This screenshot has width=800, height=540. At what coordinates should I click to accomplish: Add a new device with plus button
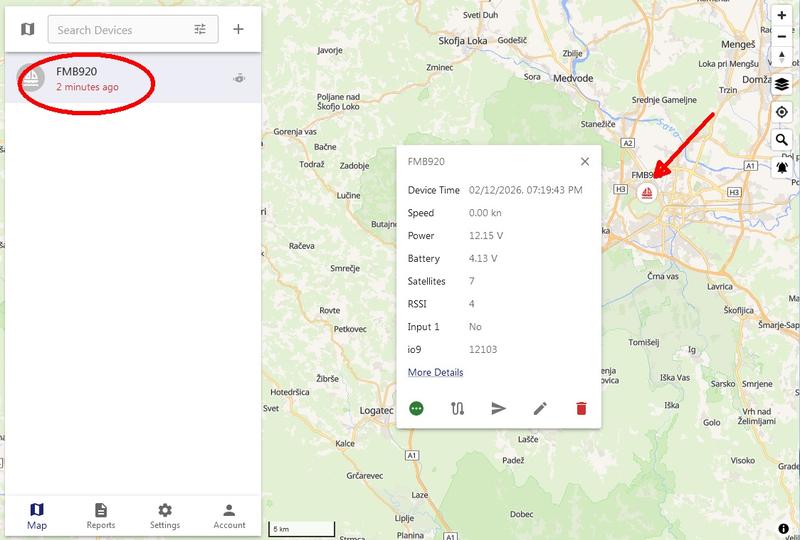click(238, 29)
